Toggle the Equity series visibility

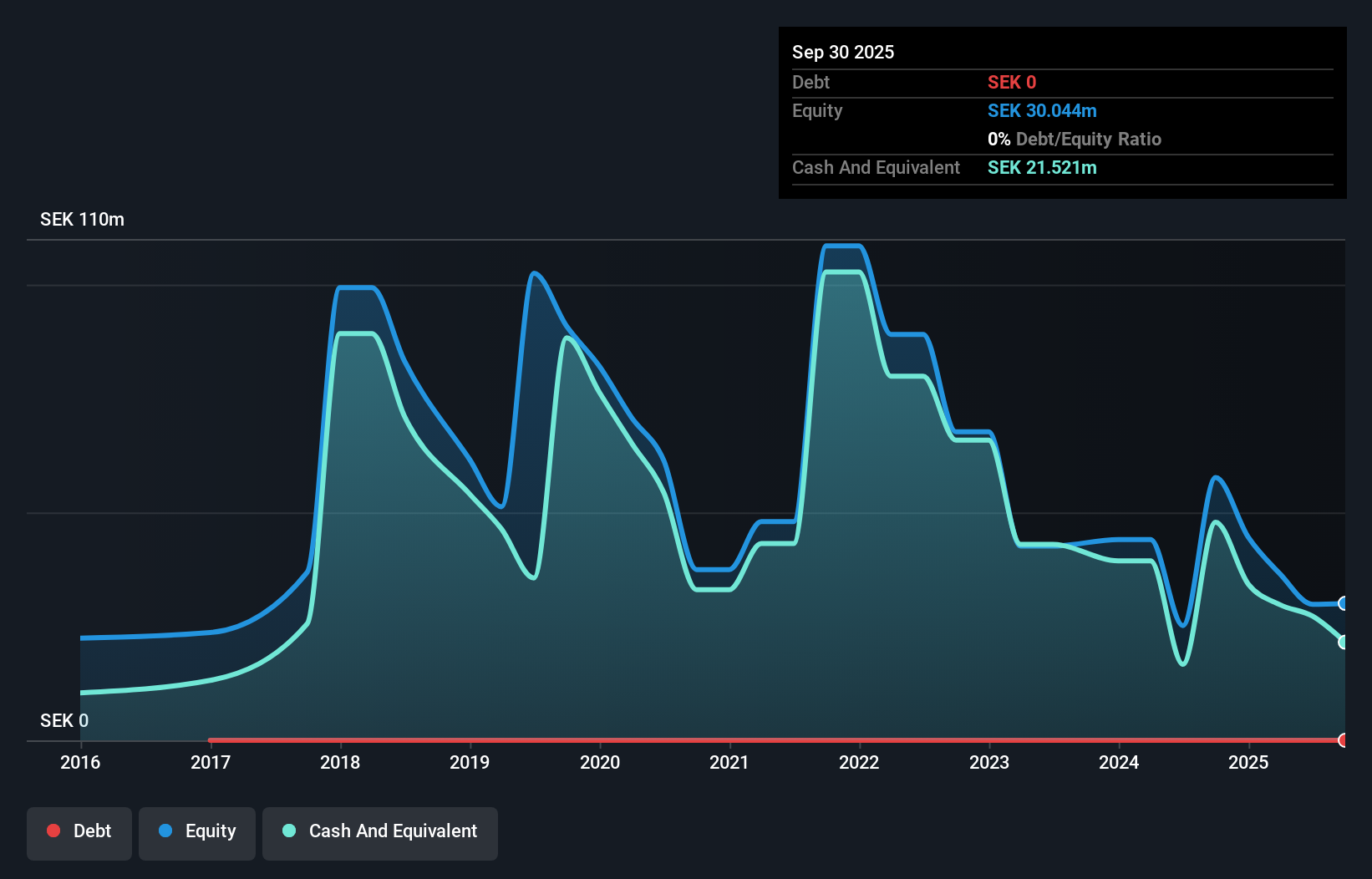(197, 831)
